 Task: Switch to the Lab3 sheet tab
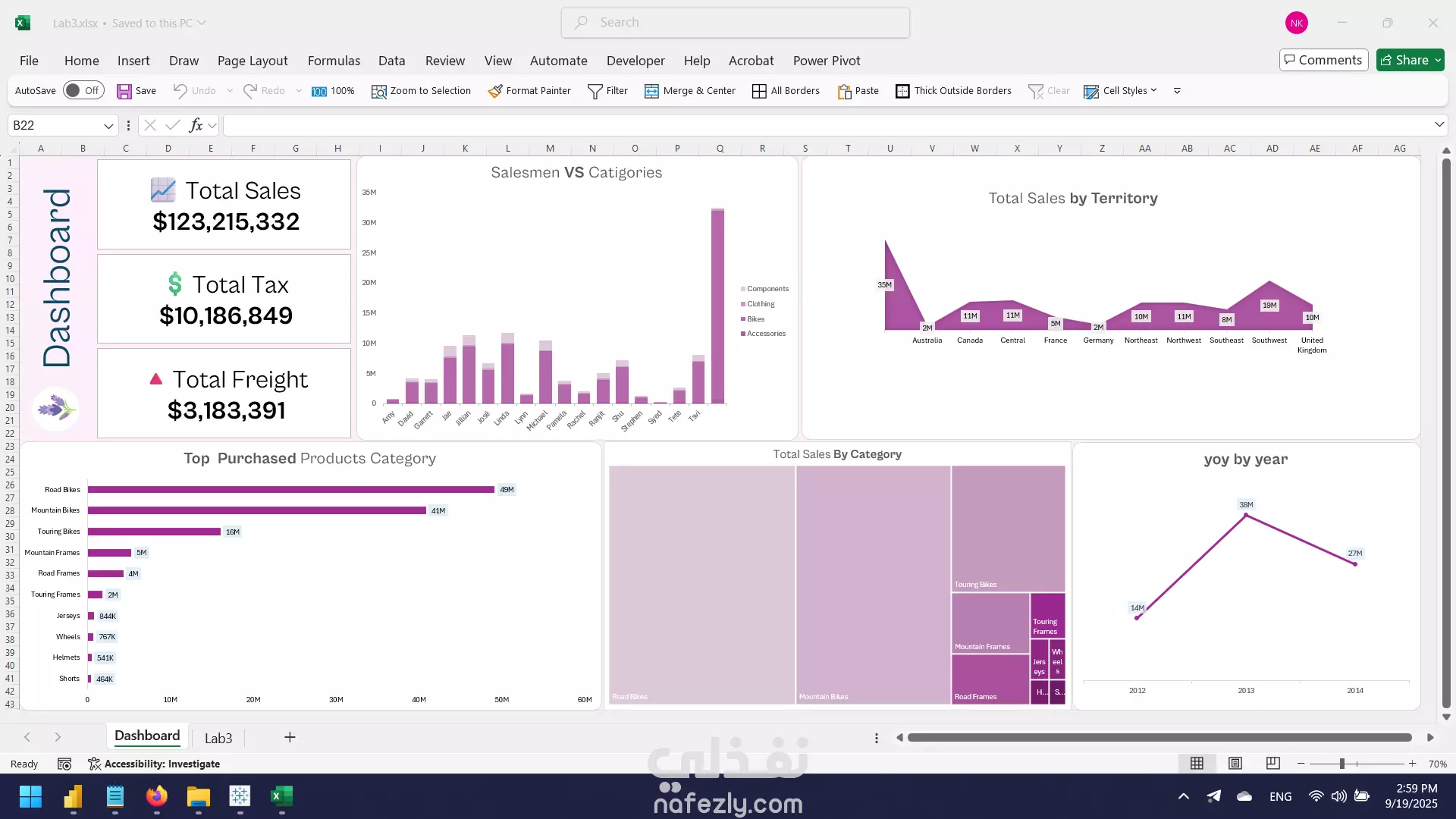218,738
